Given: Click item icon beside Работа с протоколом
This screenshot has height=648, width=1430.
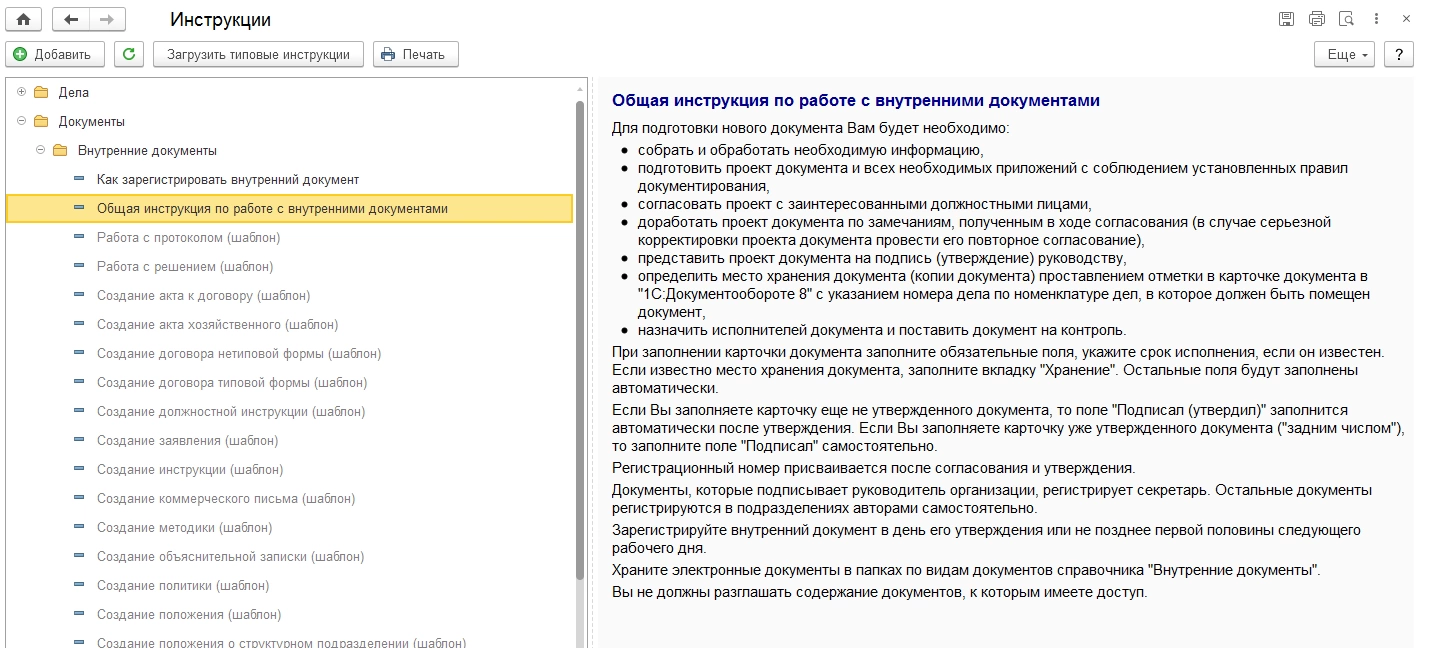Looking at the screenshot, I should click(79, 237).
